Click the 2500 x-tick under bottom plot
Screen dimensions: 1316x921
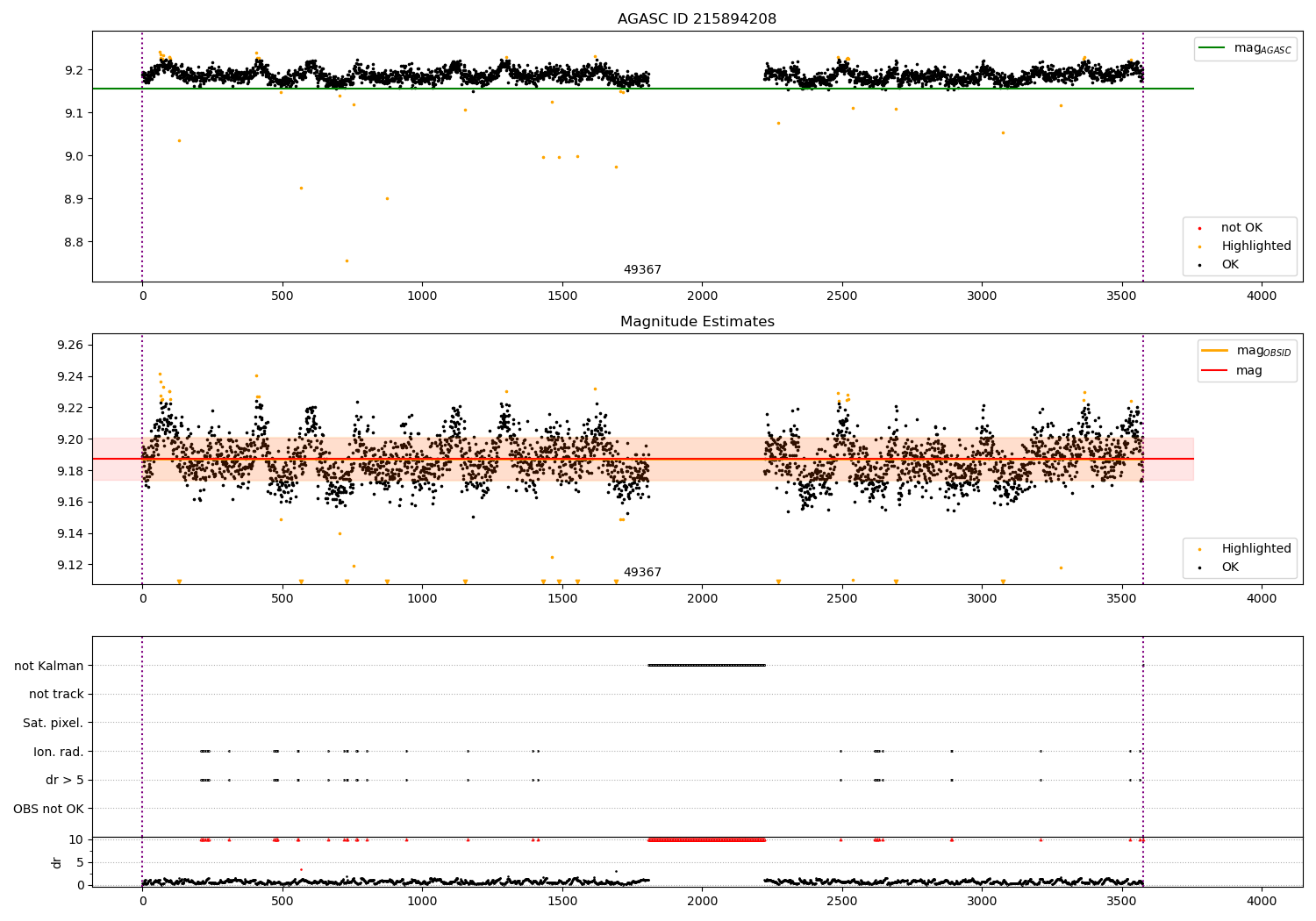(842, 901)
